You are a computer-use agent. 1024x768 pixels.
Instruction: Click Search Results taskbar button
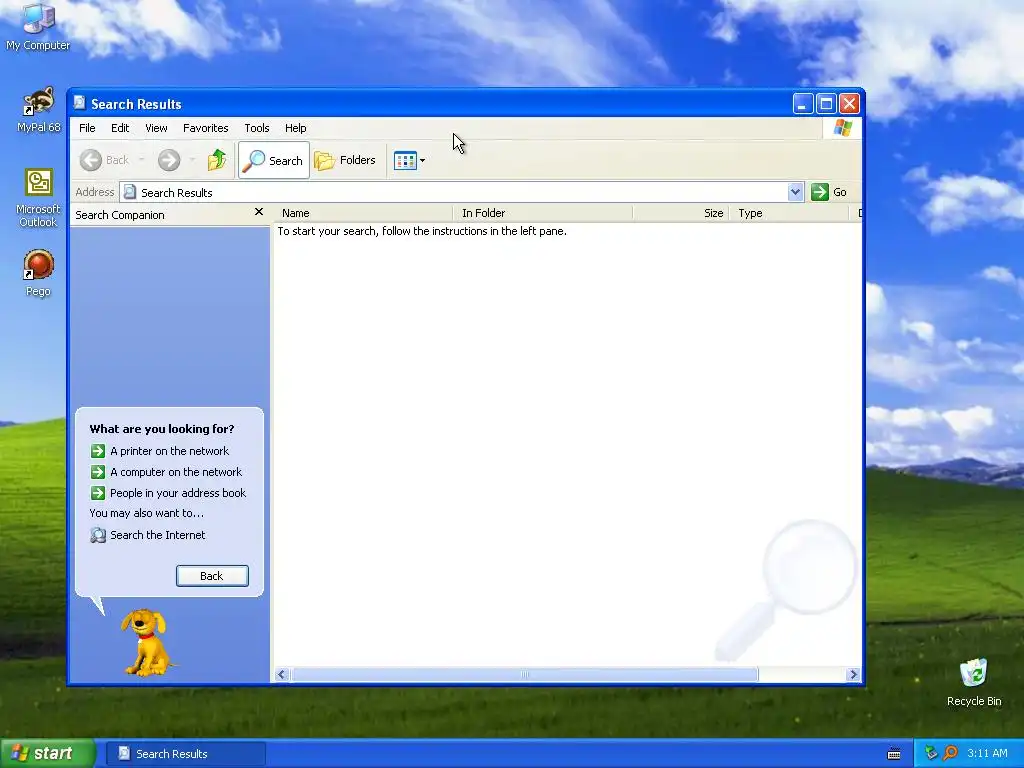coord(185,754)
